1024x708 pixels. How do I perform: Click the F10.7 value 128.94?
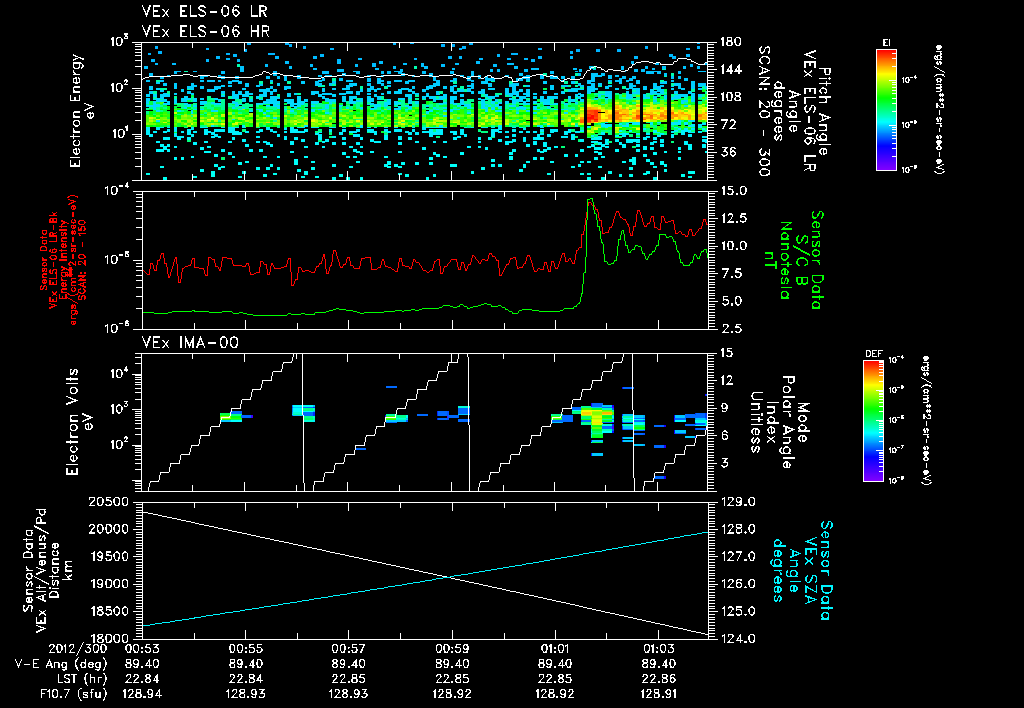(142, 694)
